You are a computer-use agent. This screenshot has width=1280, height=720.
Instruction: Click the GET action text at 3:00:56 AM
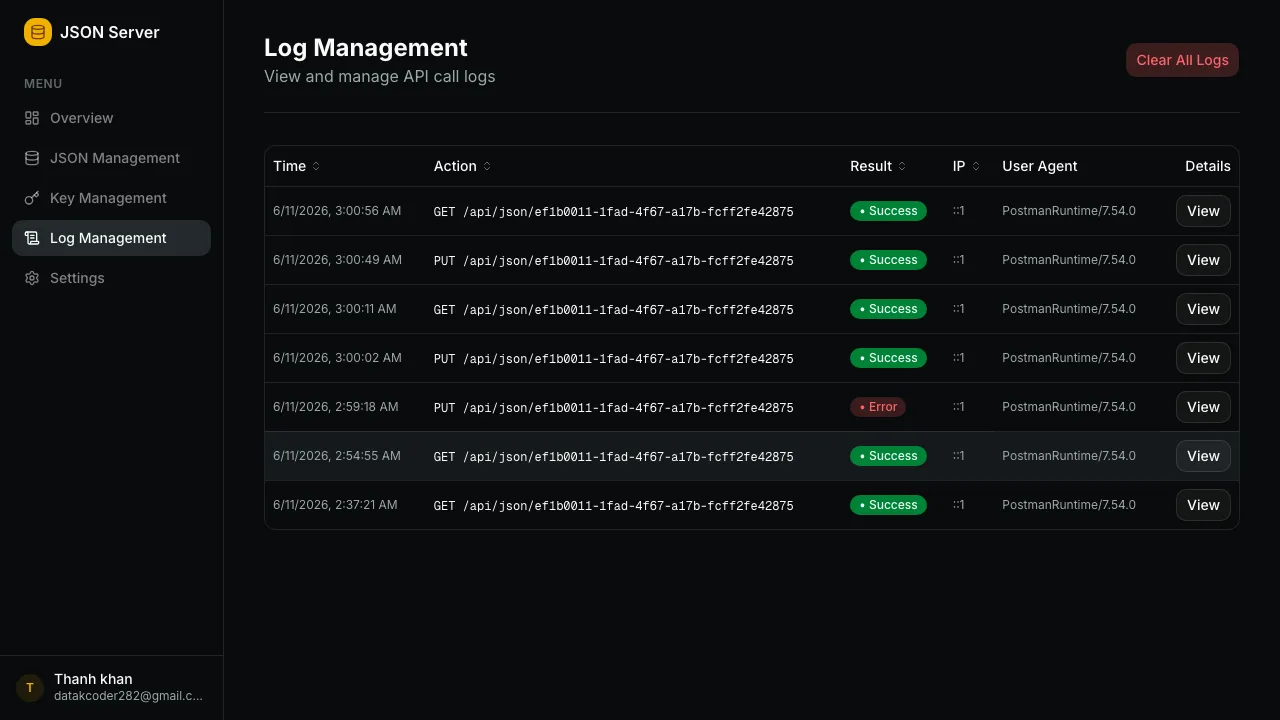point(613,212)
